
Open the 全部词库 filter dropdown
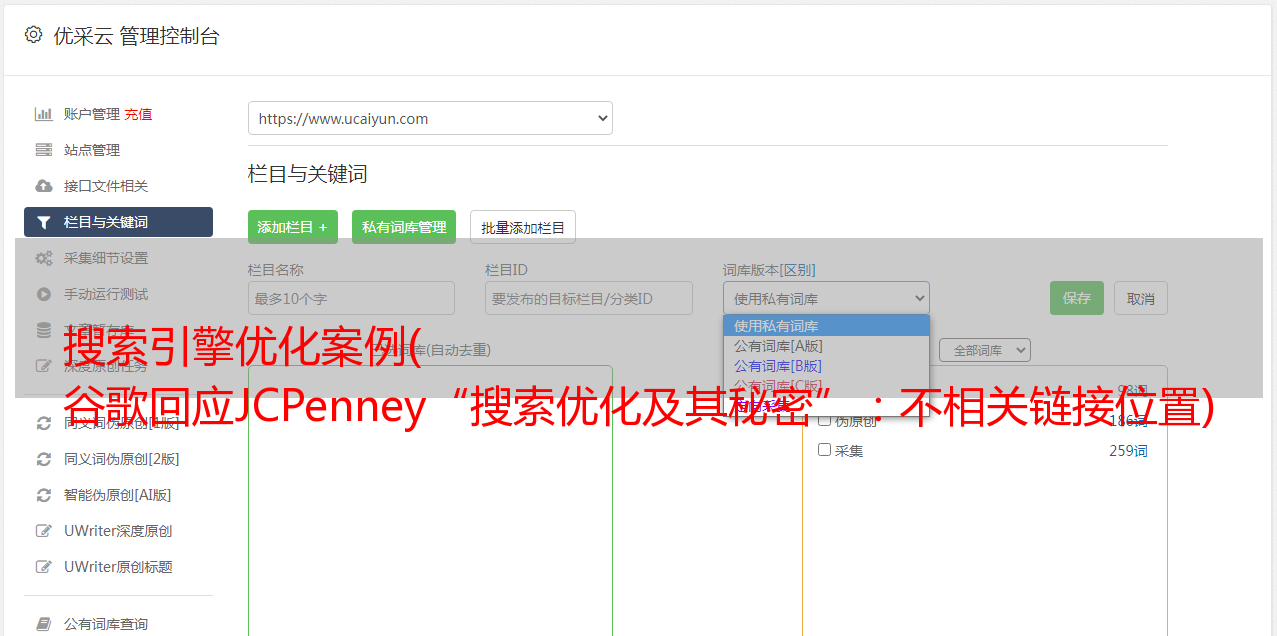pos(985,350)
